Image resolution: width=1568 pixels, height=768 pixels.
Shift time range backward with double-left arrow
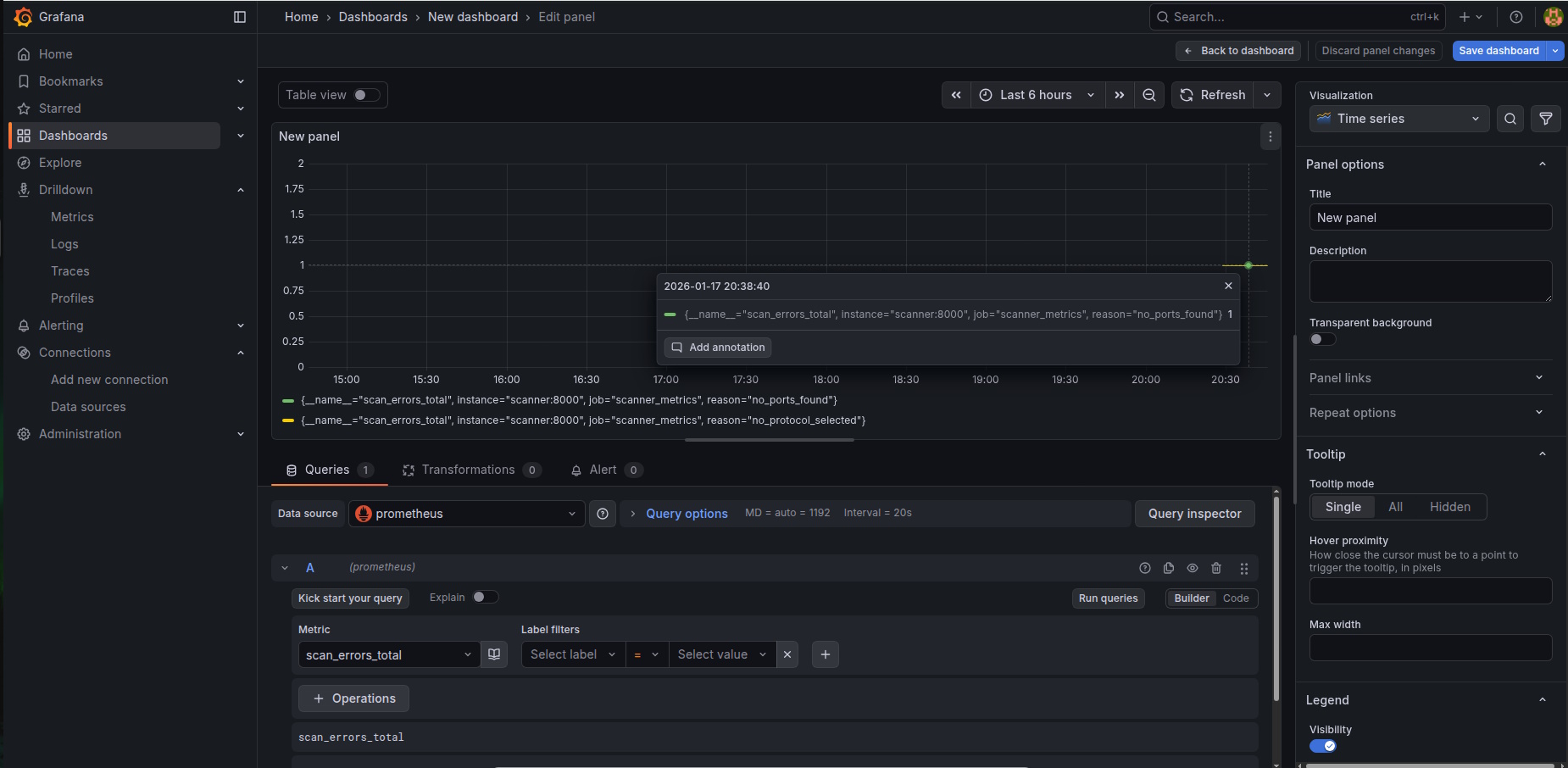coord(956,95)
